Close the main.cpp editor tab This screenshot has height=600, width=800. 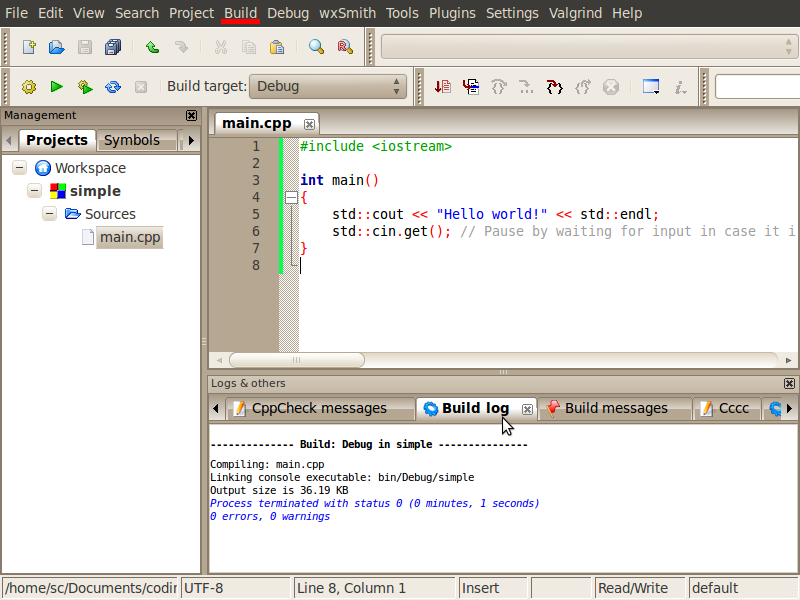coord(309,124)
